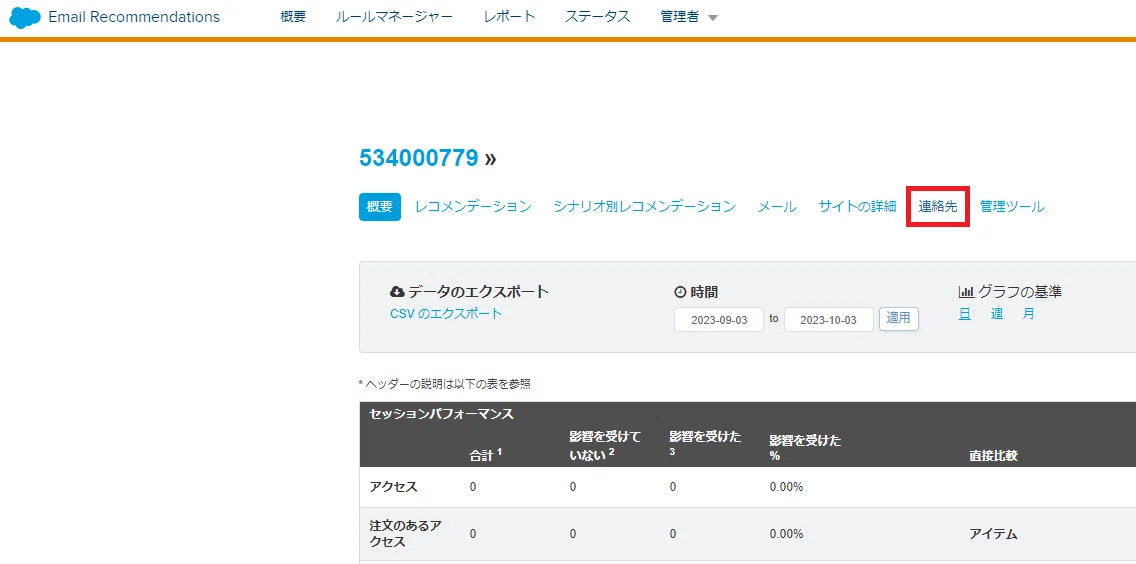Go to ルールマネージャー in top navigation
Screen dimensions: 1136x564
tap(394, 17)
